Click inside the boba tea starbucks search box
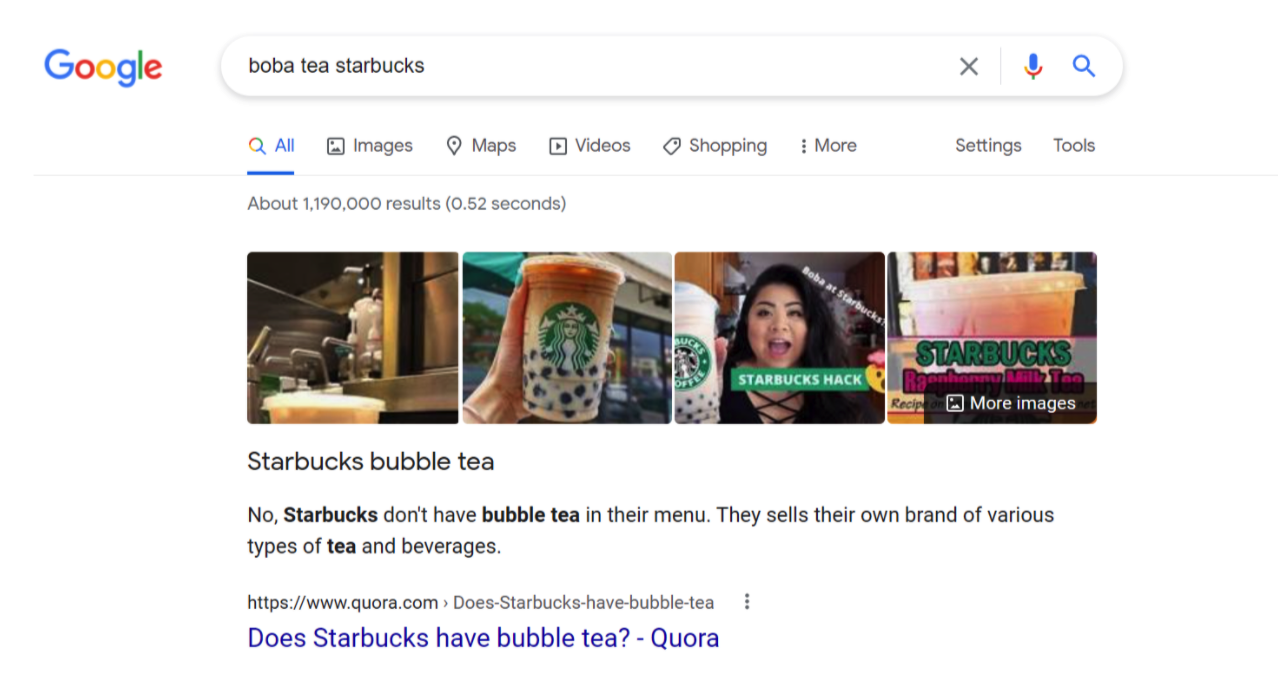The width and height of the screenshot is (1278, 698). (590, 66)
